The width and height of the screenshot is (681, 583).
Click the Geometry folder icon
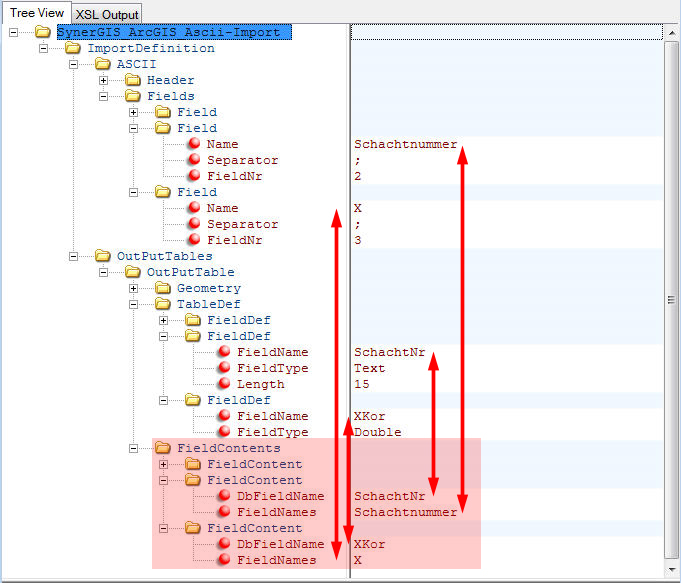pos(163,288)
